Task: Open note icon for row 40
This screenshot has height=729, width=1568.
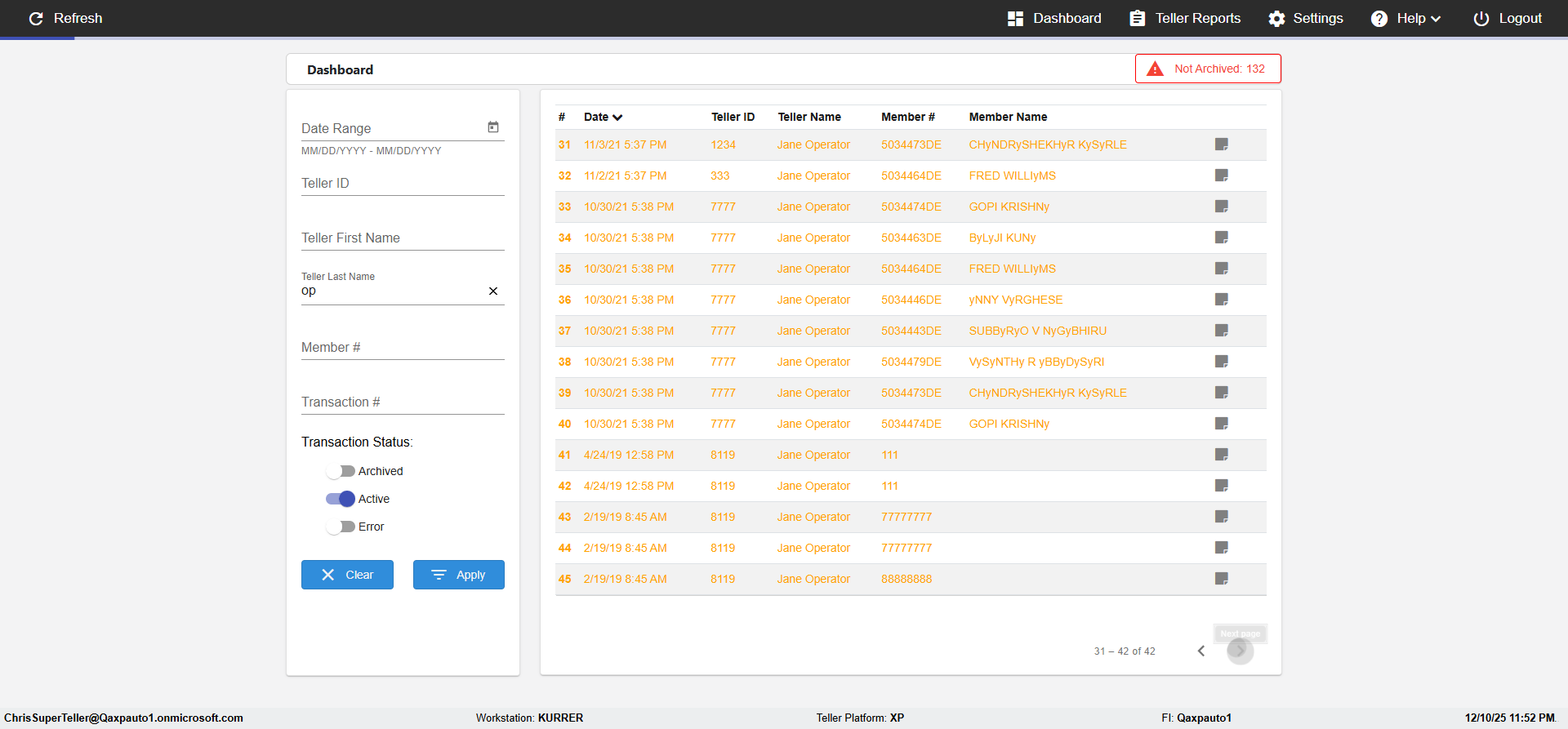Action: click(x=1222, y=424)
